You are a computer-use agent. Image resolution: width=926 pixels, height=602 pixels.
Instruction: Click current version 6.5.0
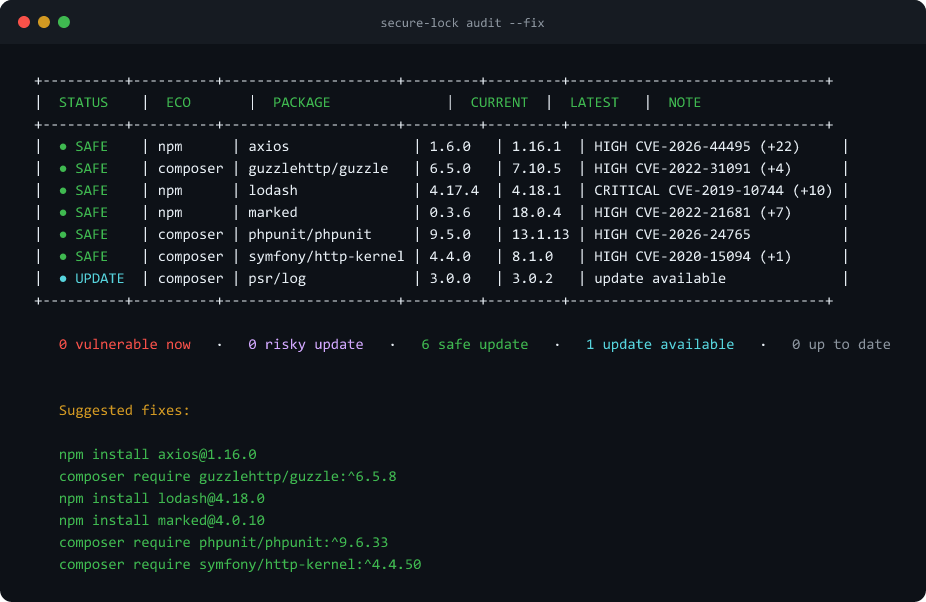[x=450, y=168]
